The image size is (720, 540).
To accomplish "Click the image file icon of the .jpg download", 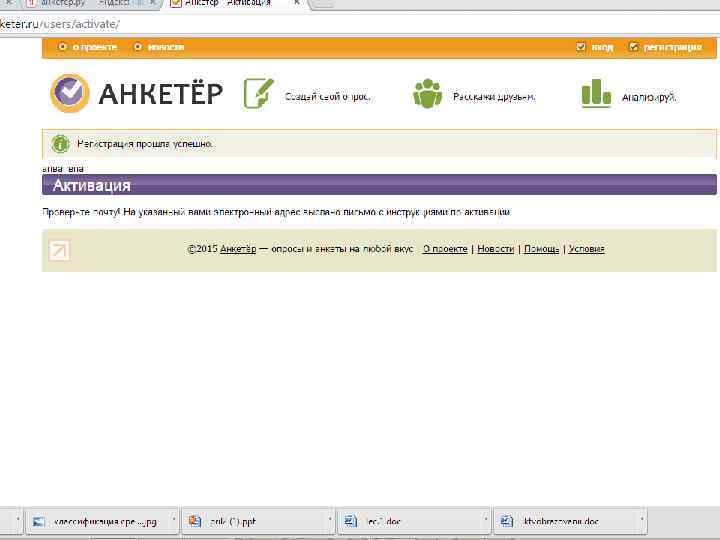I will tap(39, 522).
